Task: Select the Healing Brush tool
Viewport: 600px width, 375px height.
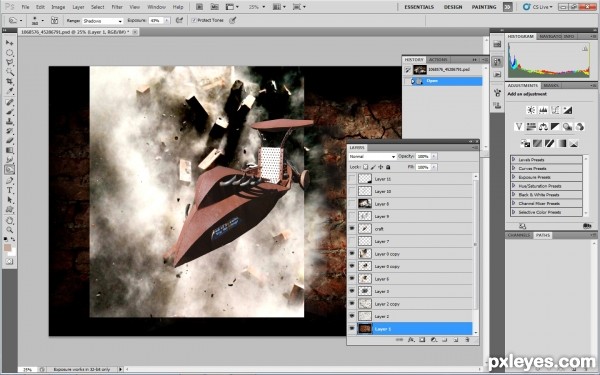Action: pyautogui.click(x=10, y=103)
